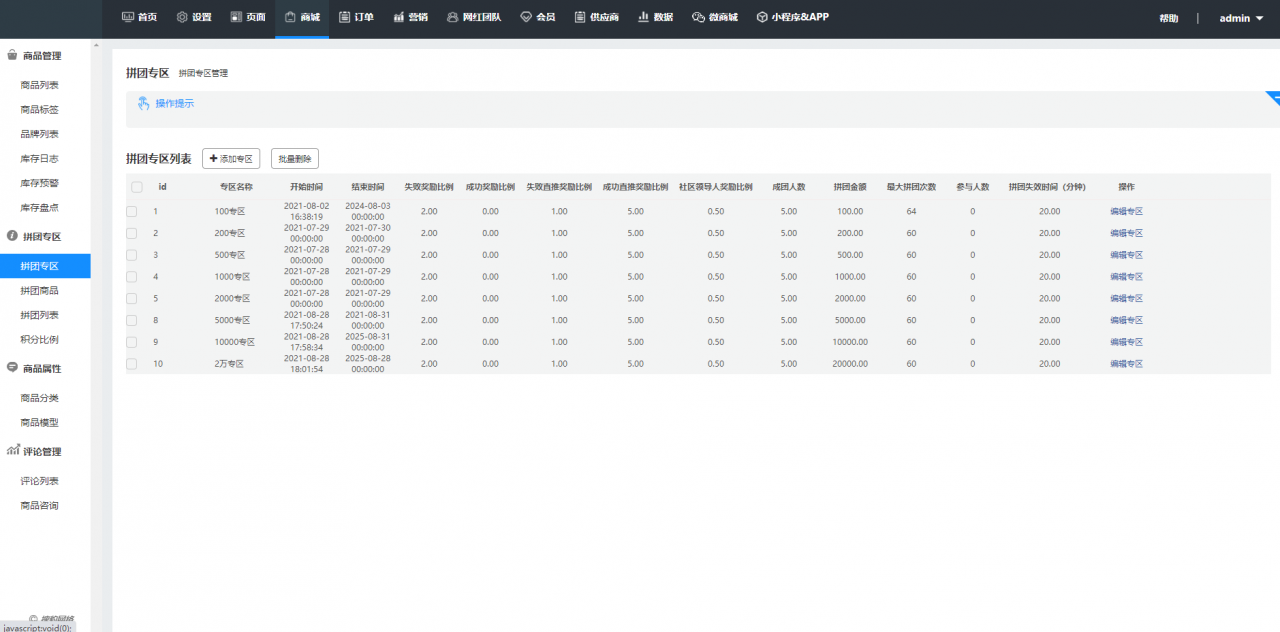Click the home monitor icon in top navigation
The image size is (1280, 632).
tap(127, 17)
